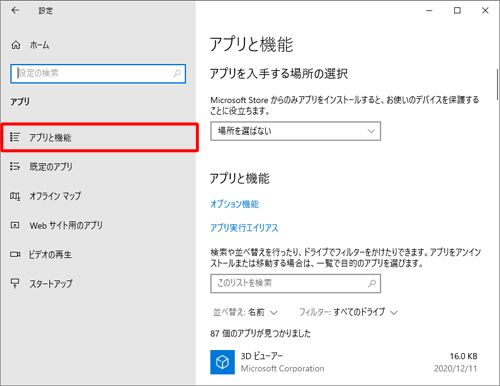Viewport: 500px width, 386px height.
Task: Click the オプション機能 link
Action: point(234,204)
